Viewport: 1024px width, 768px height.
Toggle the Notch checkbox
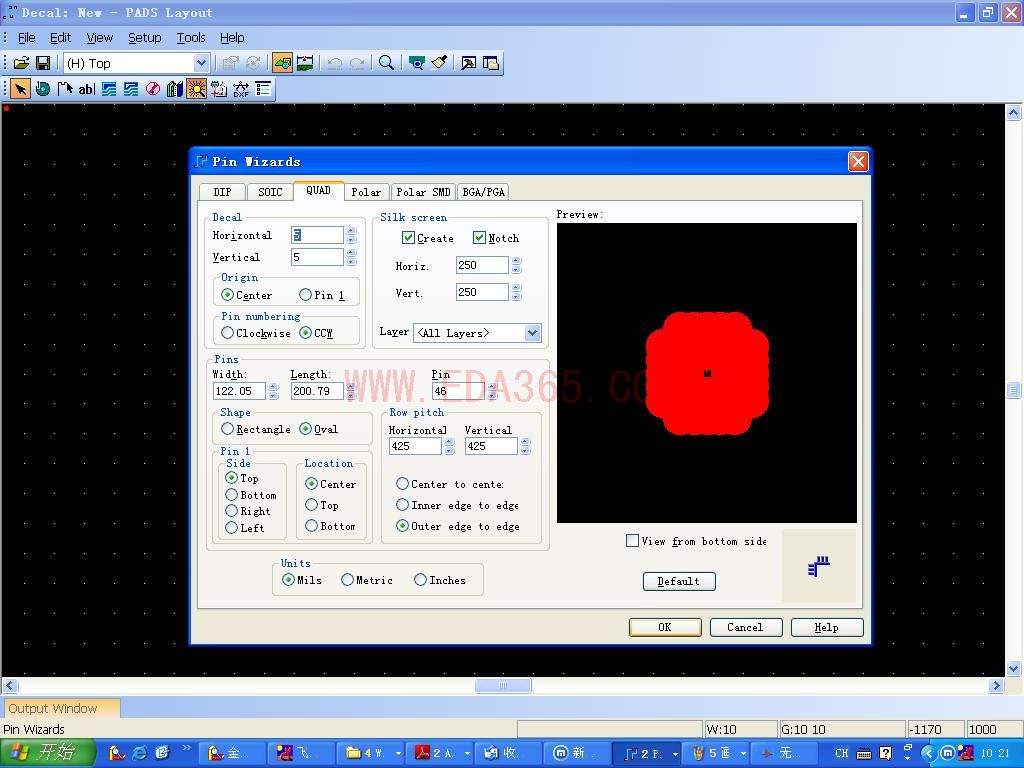pos(479,238)
